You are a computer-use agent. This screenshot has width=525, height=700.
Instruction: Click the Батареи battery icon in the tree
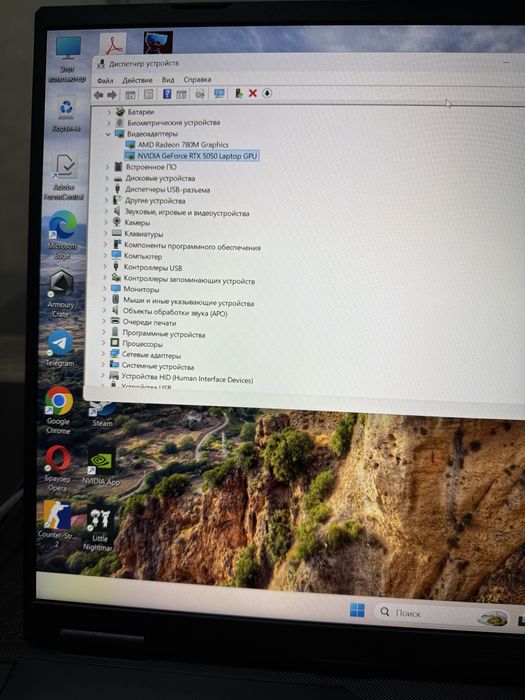pyautogui.click(x=120, y=111)
